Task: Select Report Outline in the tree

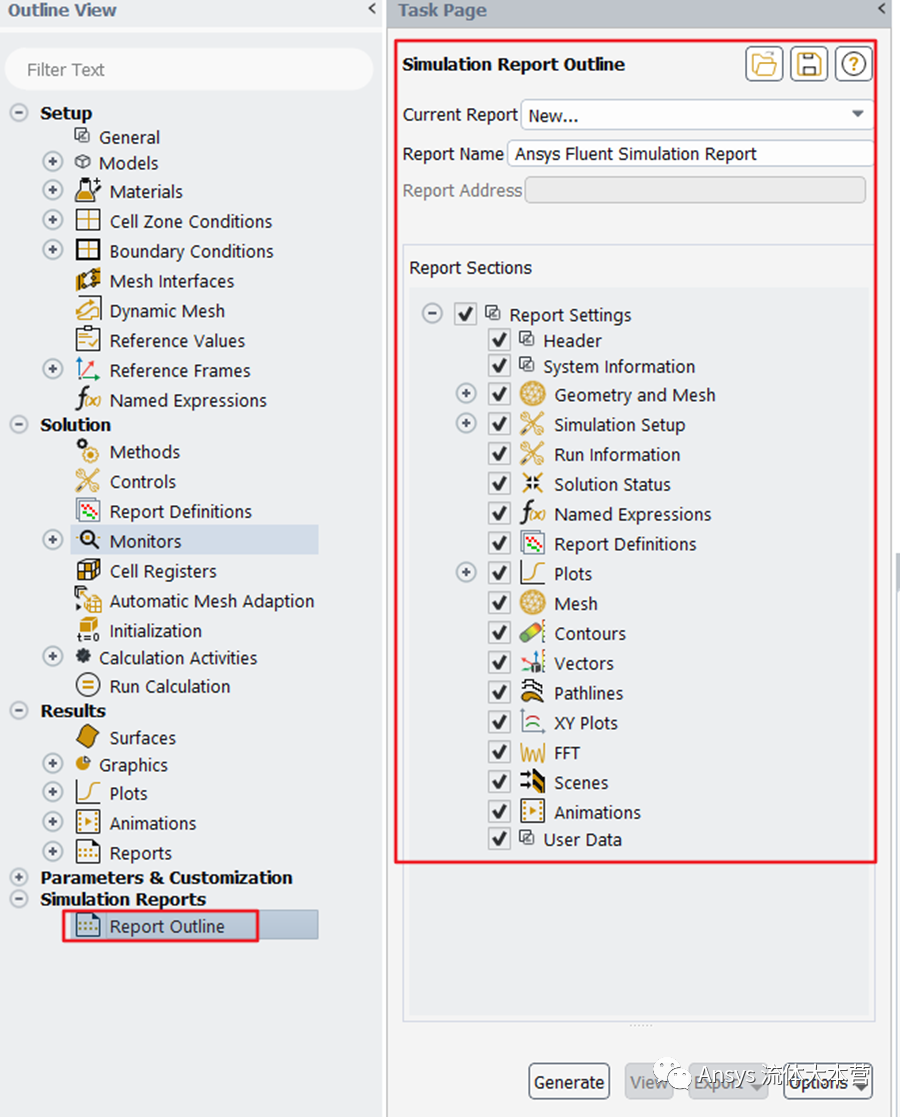Action: pyautogui.click(x=166, y=926)
